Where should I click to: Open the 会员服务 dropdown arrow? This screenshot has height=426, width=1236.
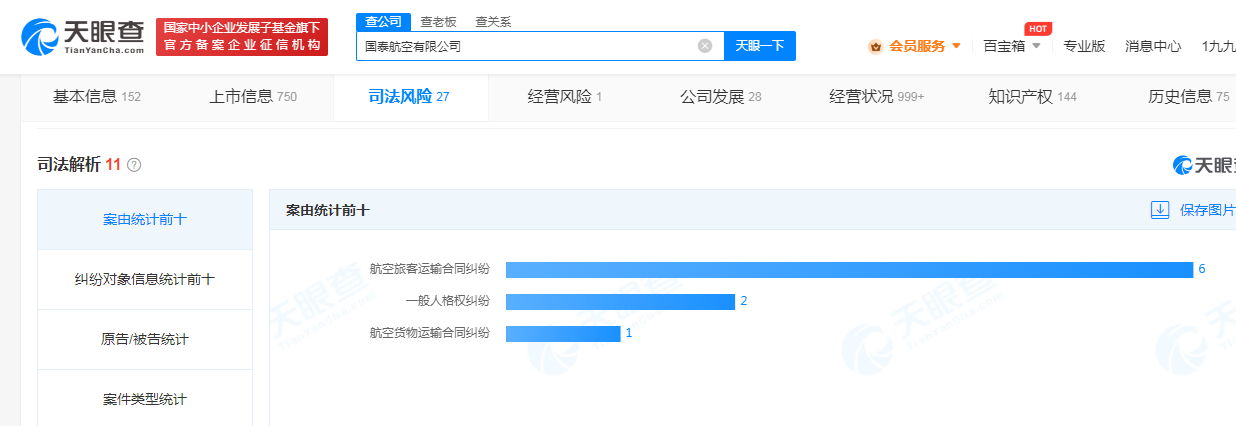pyautogui.click(x=957, y=46)
